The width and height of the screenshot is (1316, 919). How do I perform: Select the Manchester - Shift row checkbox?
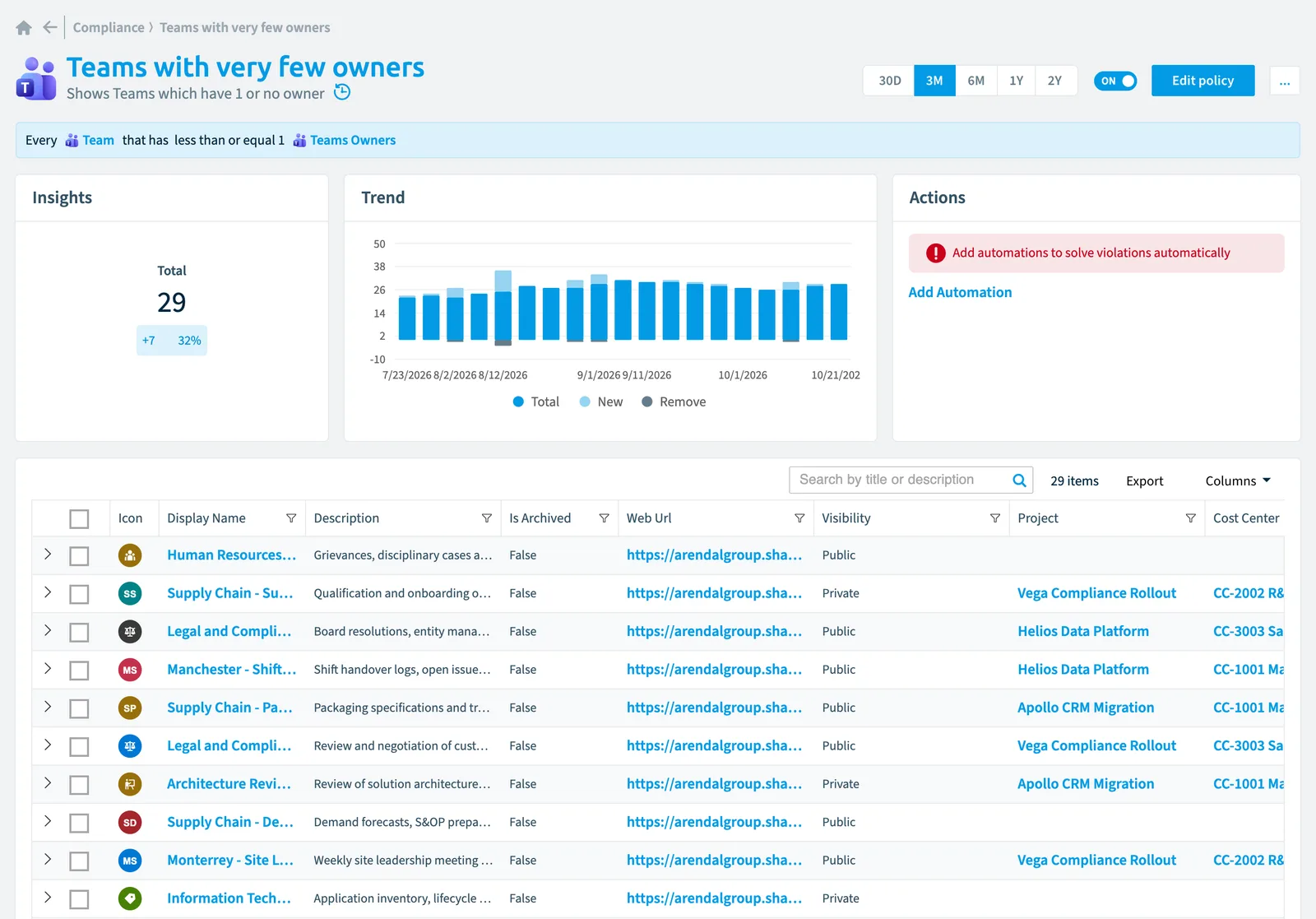pos(79,671)
